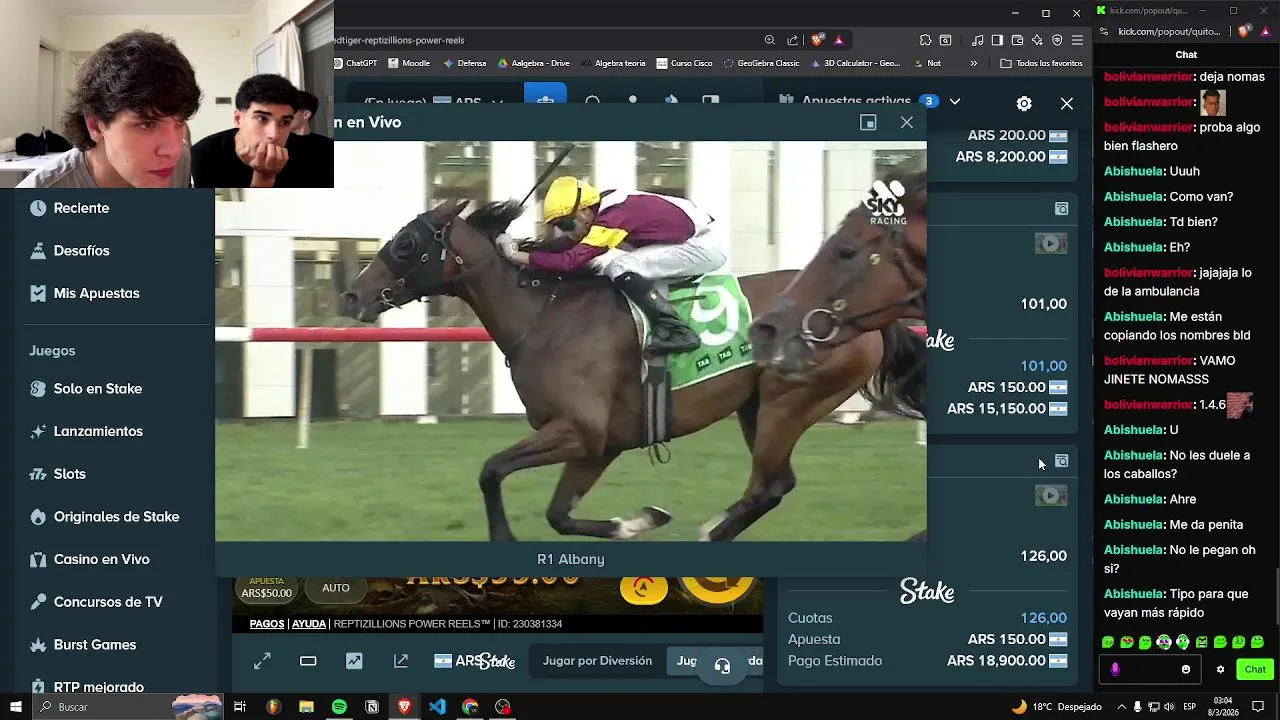Click the Kick chat message input
The image size is (1280, 720).
pos(1148,670)
